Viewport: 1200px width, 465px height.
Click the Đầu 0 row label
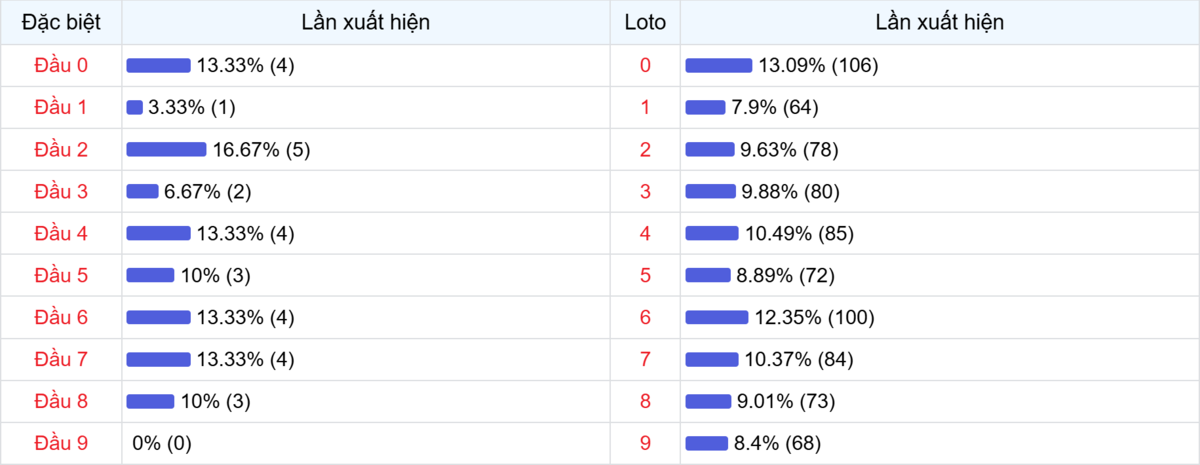click(61, 65)
